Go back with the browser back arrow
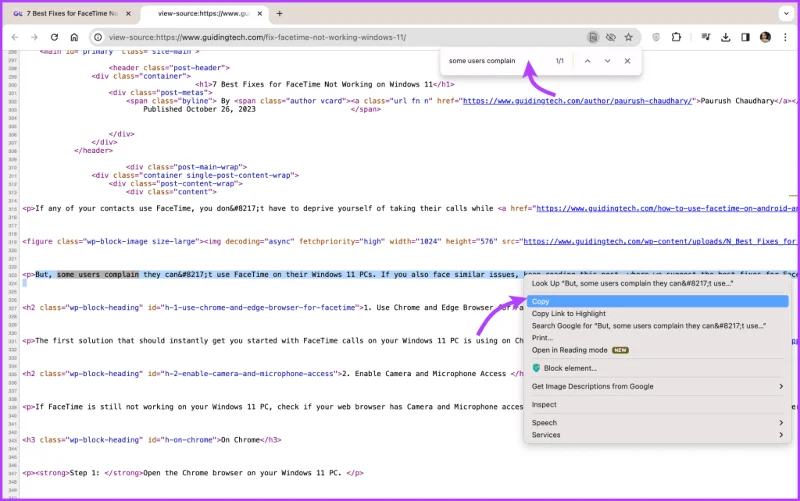The image size is (800, 501). [x=15, y=37]
